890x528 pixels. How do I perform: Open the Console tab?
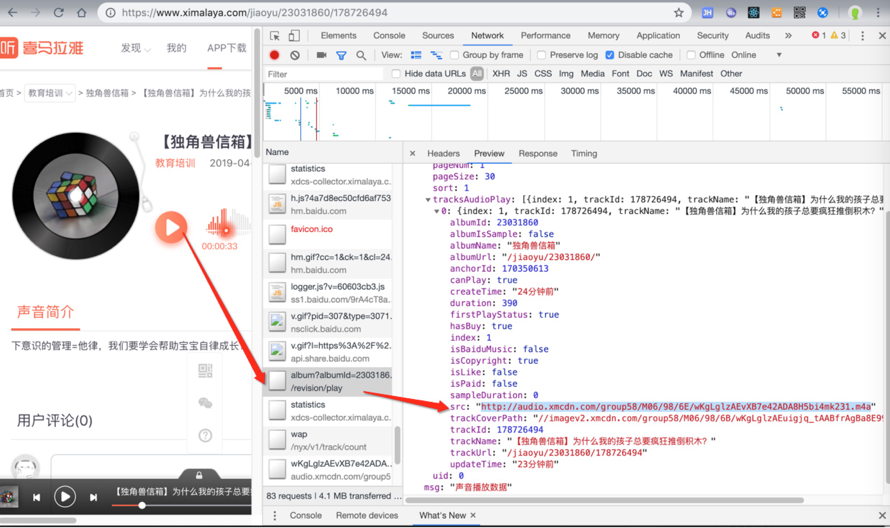[389, 36]
